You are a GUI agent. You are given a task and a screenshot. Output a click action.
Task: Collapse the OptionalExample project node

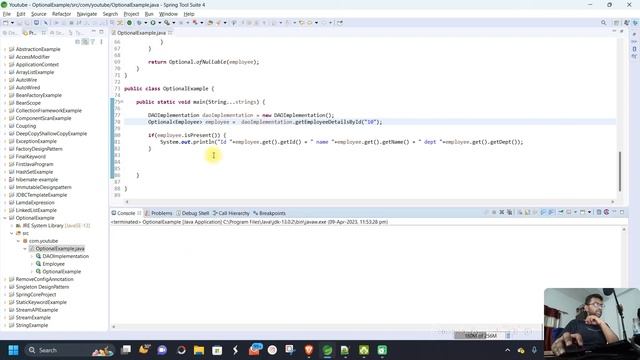point(5,218)
